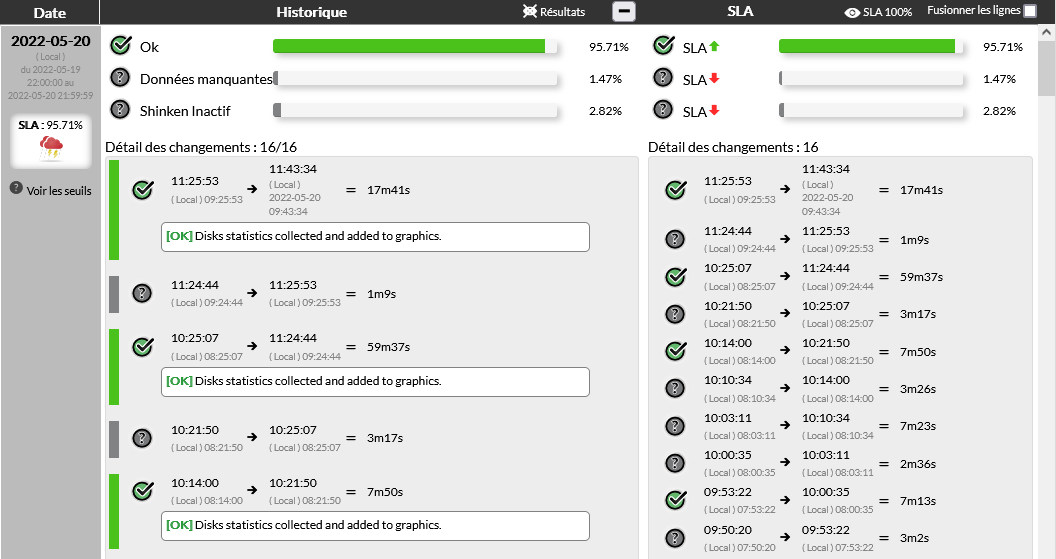Viewport: 1056px width, 559px height.
Task: Click the green up arrow beside the first SLA
Action: click(714, 46)
